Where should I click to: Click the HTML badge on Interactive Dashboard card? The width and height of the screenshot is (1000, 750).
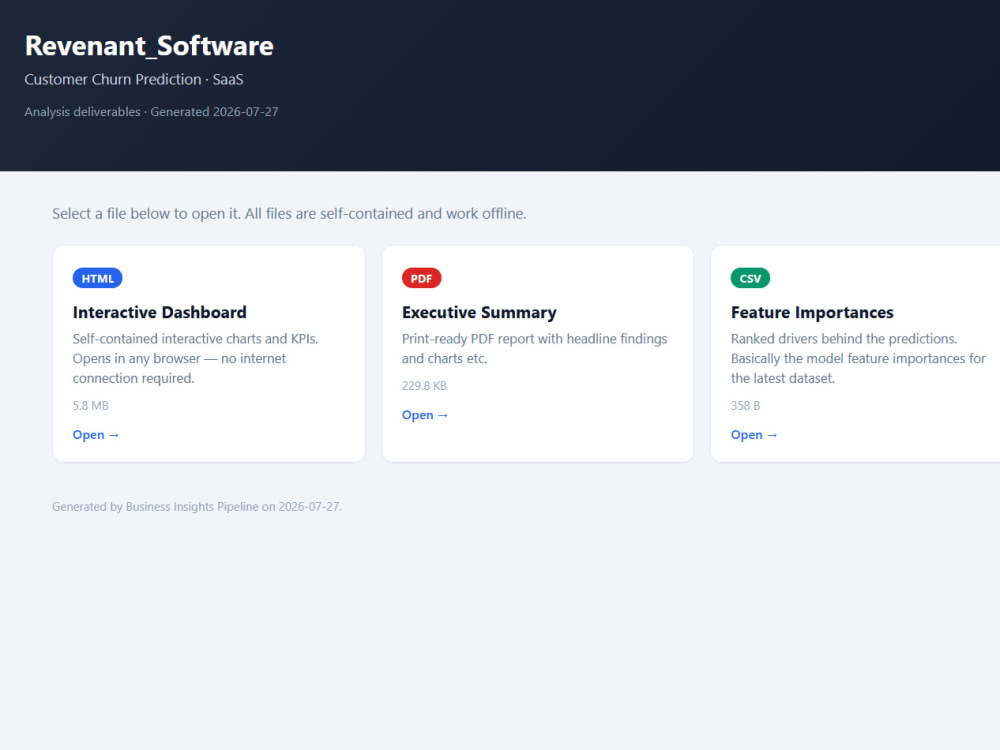pyautogui.click(x=98, y=278)
